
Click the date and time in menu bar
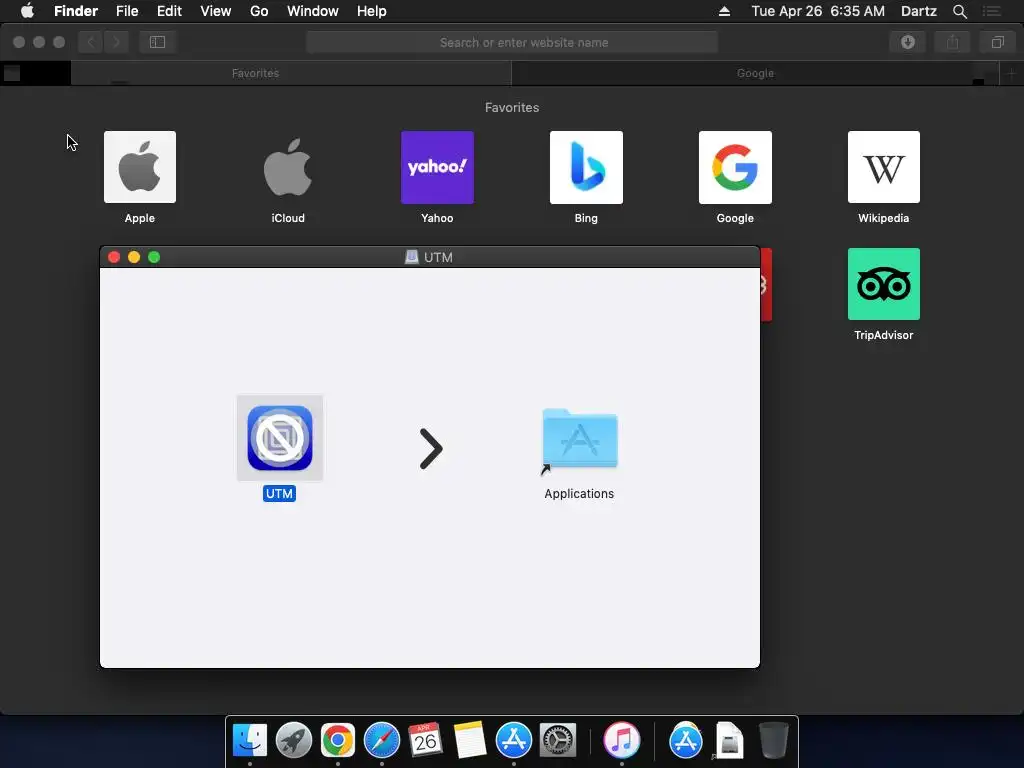point(818,11)
